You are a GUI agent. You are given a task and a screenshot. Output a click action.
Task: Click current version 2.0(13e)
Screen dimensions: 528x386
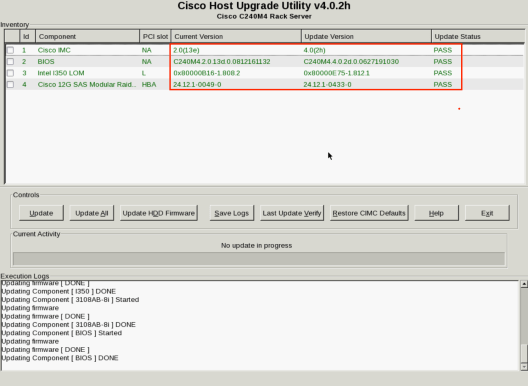186,50
